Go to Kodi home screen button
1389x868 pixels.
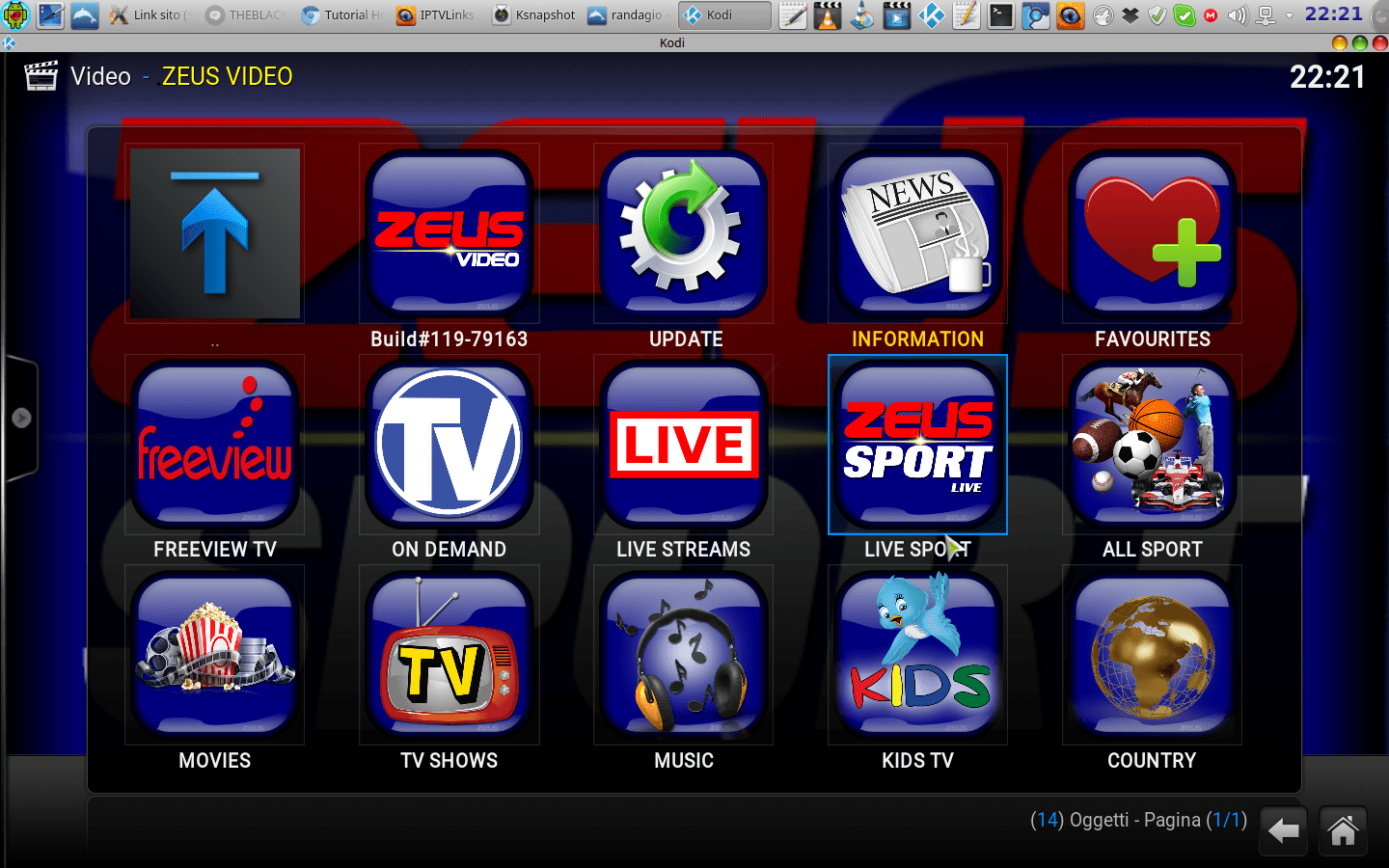click(x=1343, y=830)
